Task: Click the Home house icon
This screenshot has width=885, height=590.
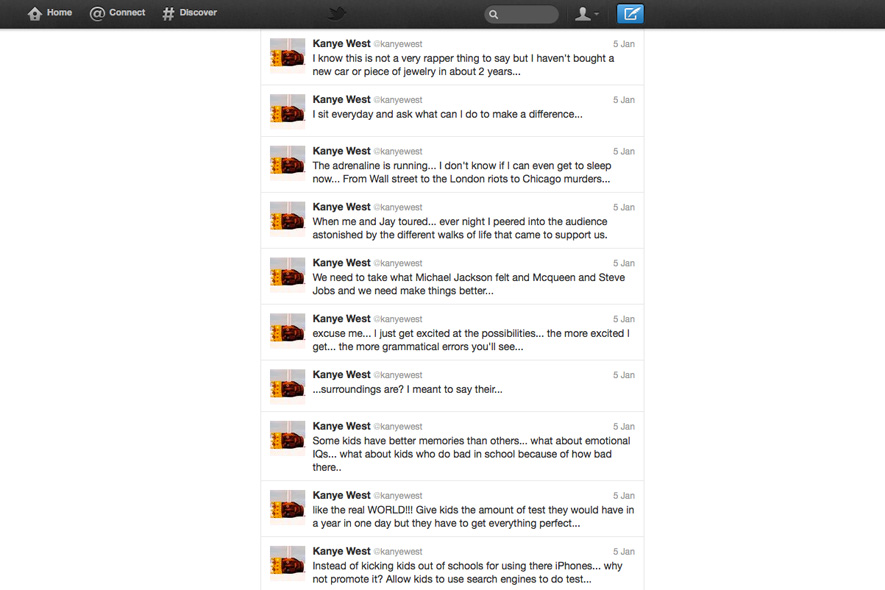Action: tap(34, 14)
